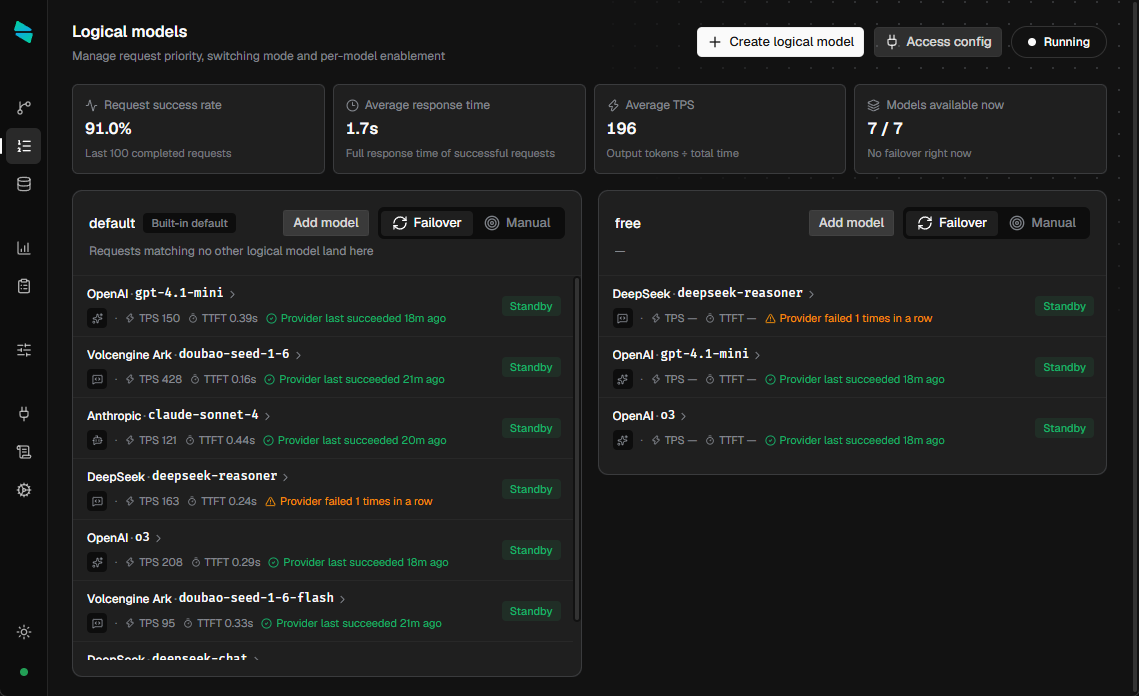The image size is (1139, 696).
Task: Click "TTFT 0.29s" value
Action: [232, 562]
